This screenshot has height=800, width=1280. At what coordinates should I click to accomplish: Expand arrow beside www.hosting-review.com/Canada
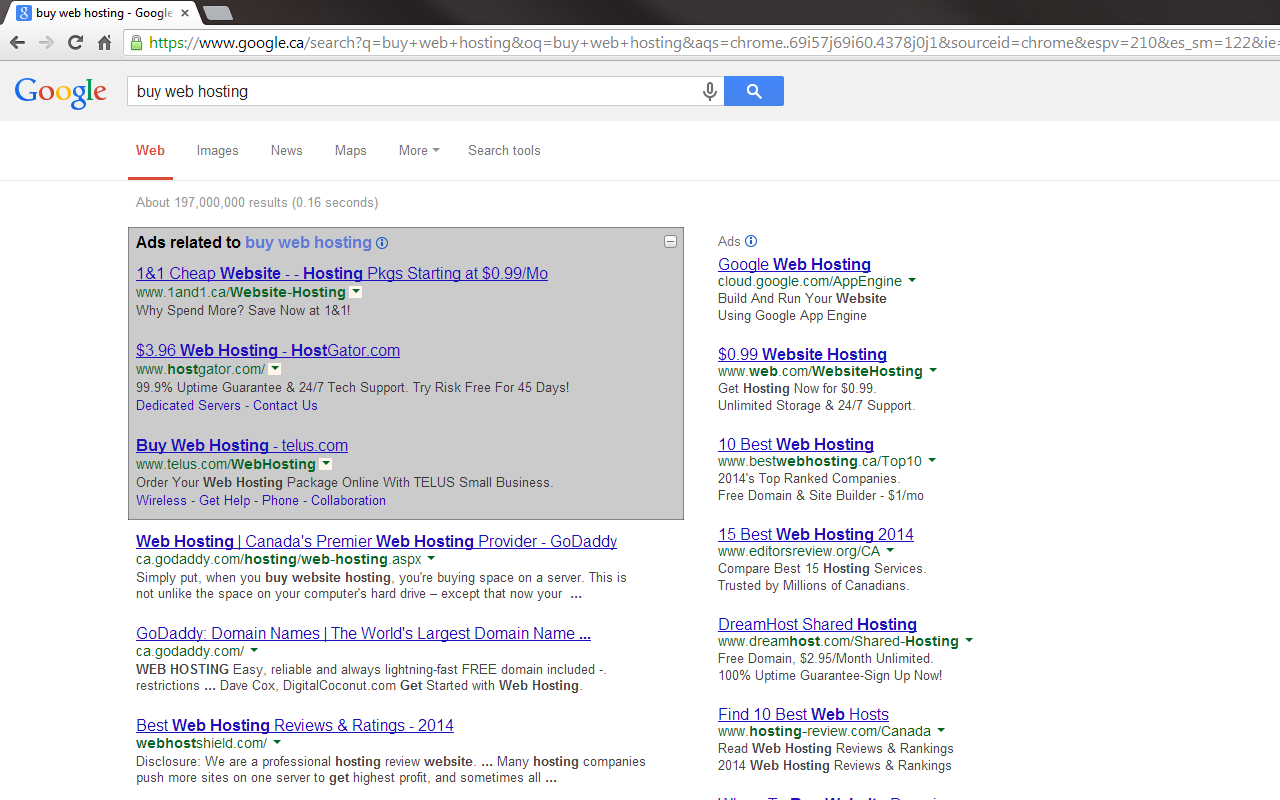click(941, 731)
